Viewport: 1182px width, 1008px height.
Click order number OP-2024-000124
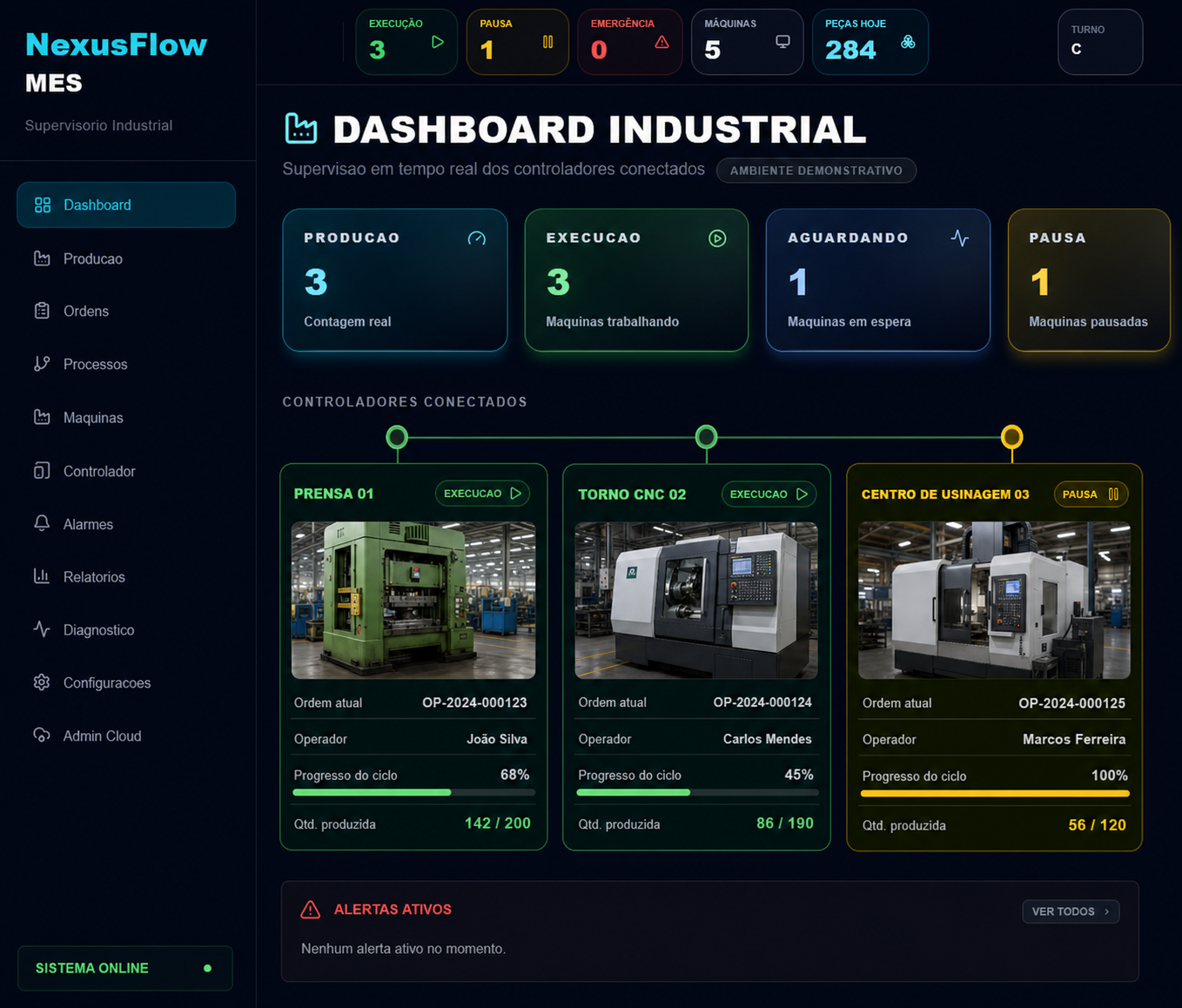(762, 702)
